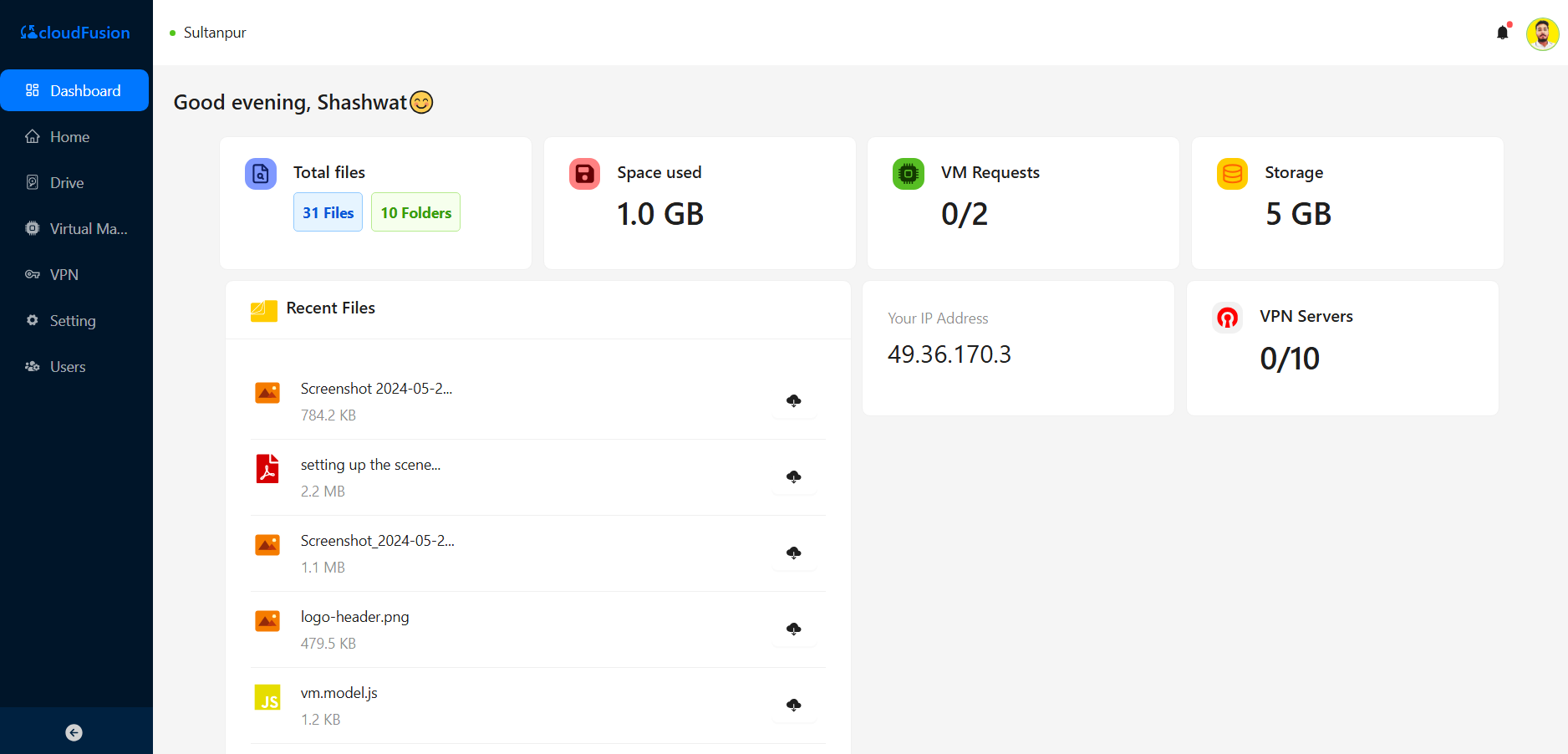Click the Users group icon in sidebar
The image size is (1568, 754).
click(x=33, y=366)
